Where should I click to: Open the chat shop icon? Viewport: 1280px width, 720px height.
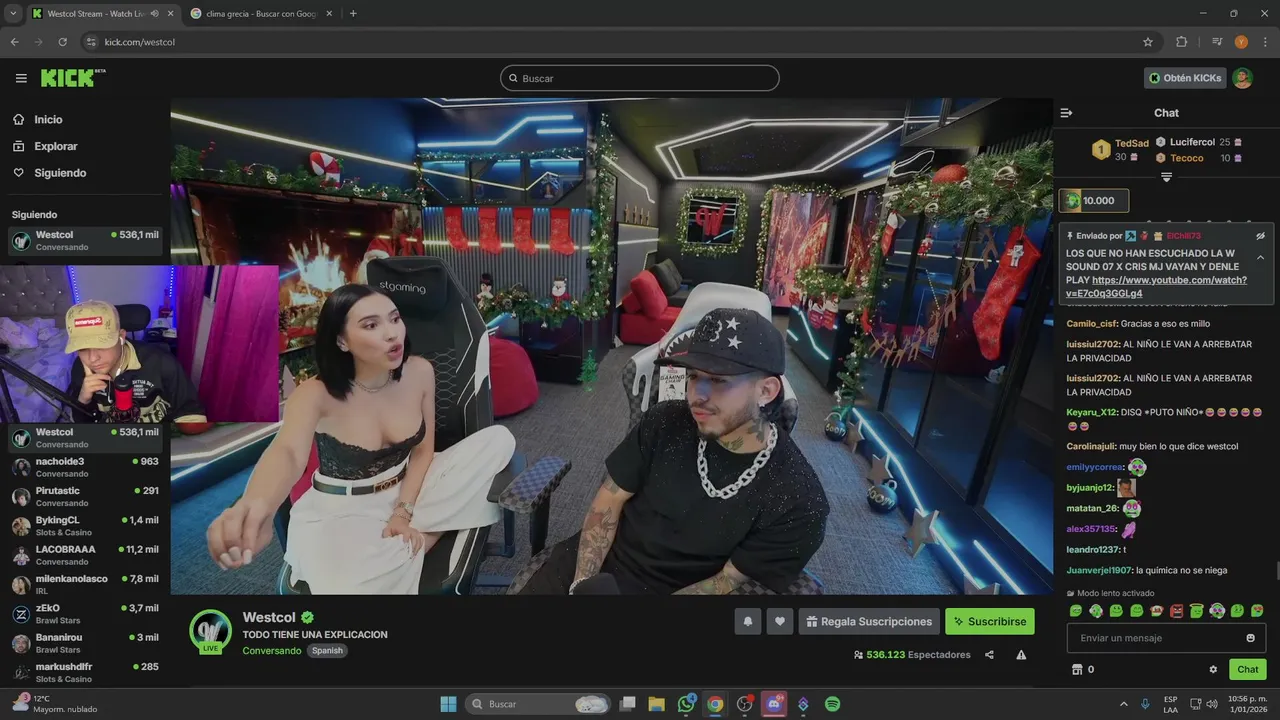(x=1077, y=669)
